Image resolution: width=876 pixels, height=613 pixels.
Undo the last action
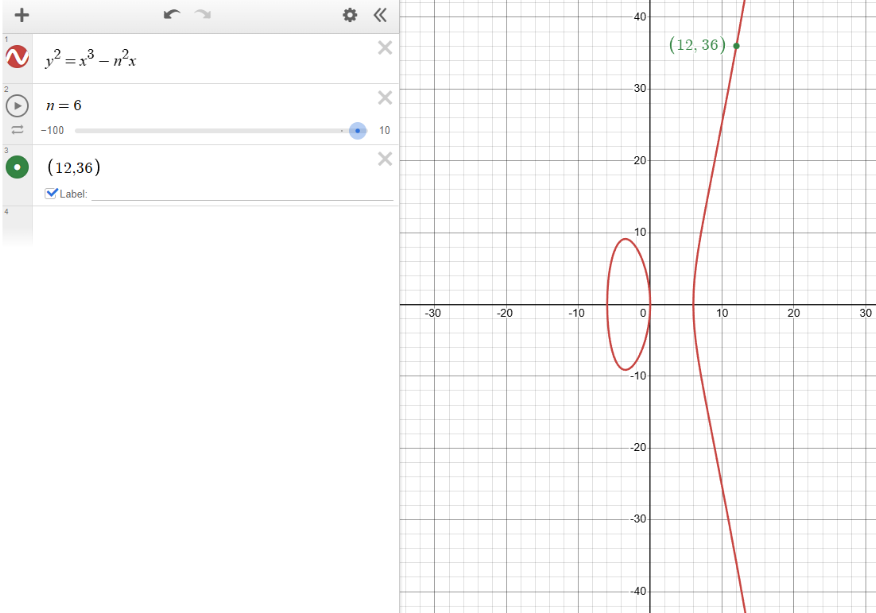tap(172, 15)
